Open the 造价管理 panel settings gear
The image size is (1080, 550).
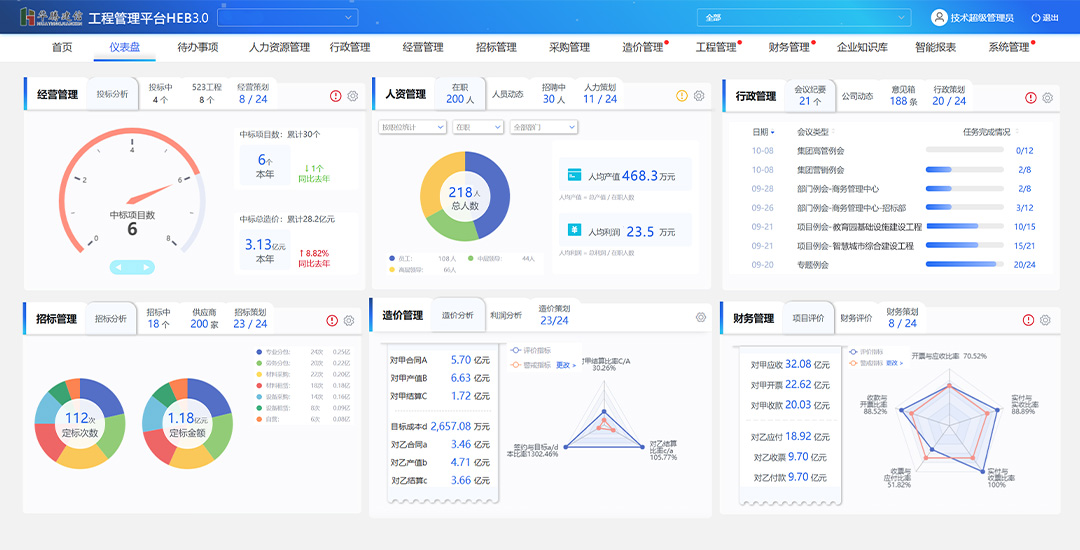pos(701,317)
